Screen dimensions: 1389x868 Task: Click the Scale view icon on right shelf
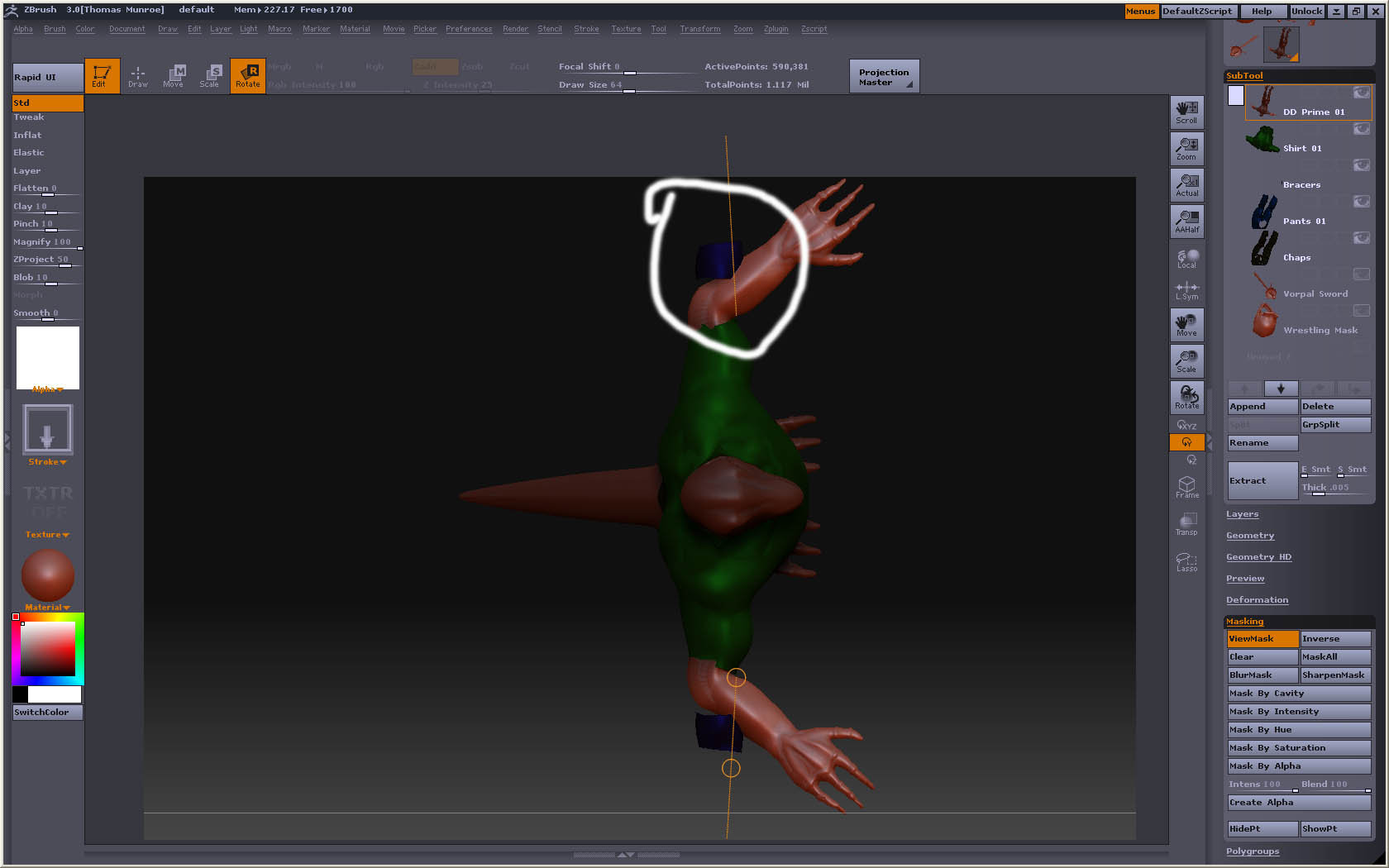[x=1186, y=360]
